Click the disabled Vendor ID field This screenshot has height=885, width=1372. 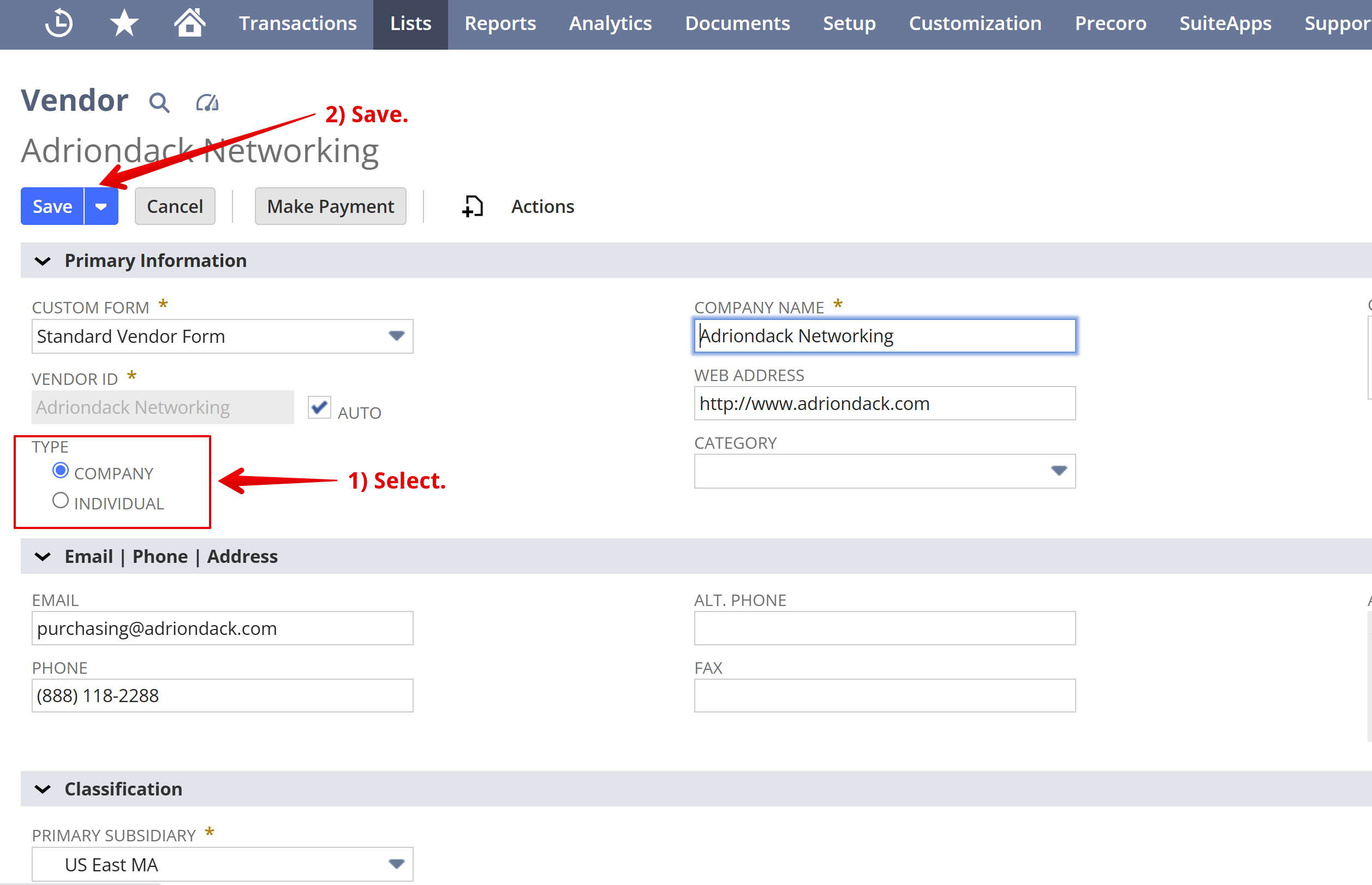tap(163, 407)
